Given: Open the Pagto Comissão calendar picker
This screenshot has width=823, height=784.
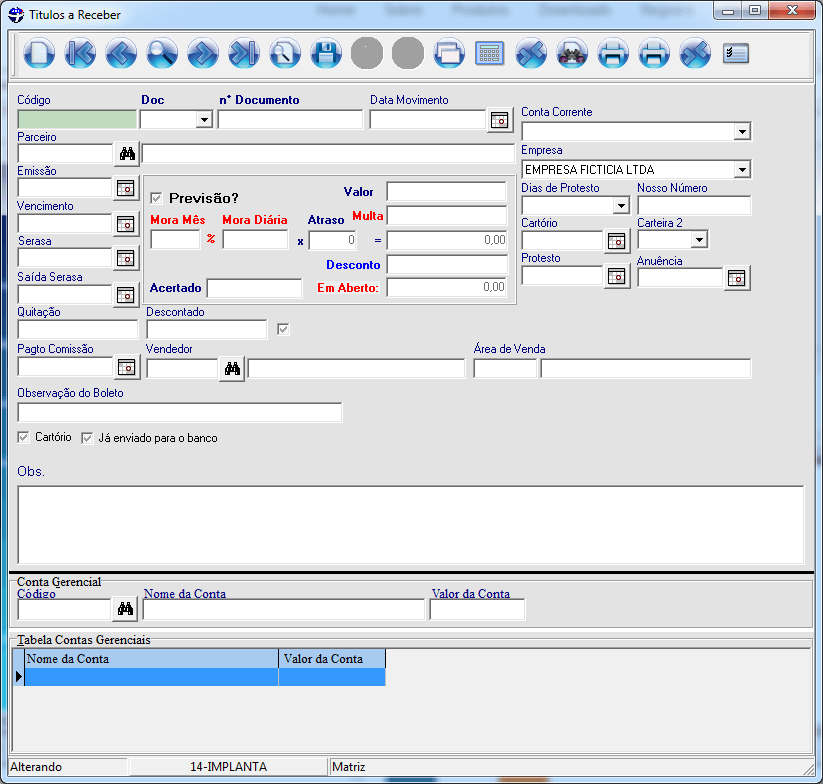Looking at the screenshot, I should [126, 367].
